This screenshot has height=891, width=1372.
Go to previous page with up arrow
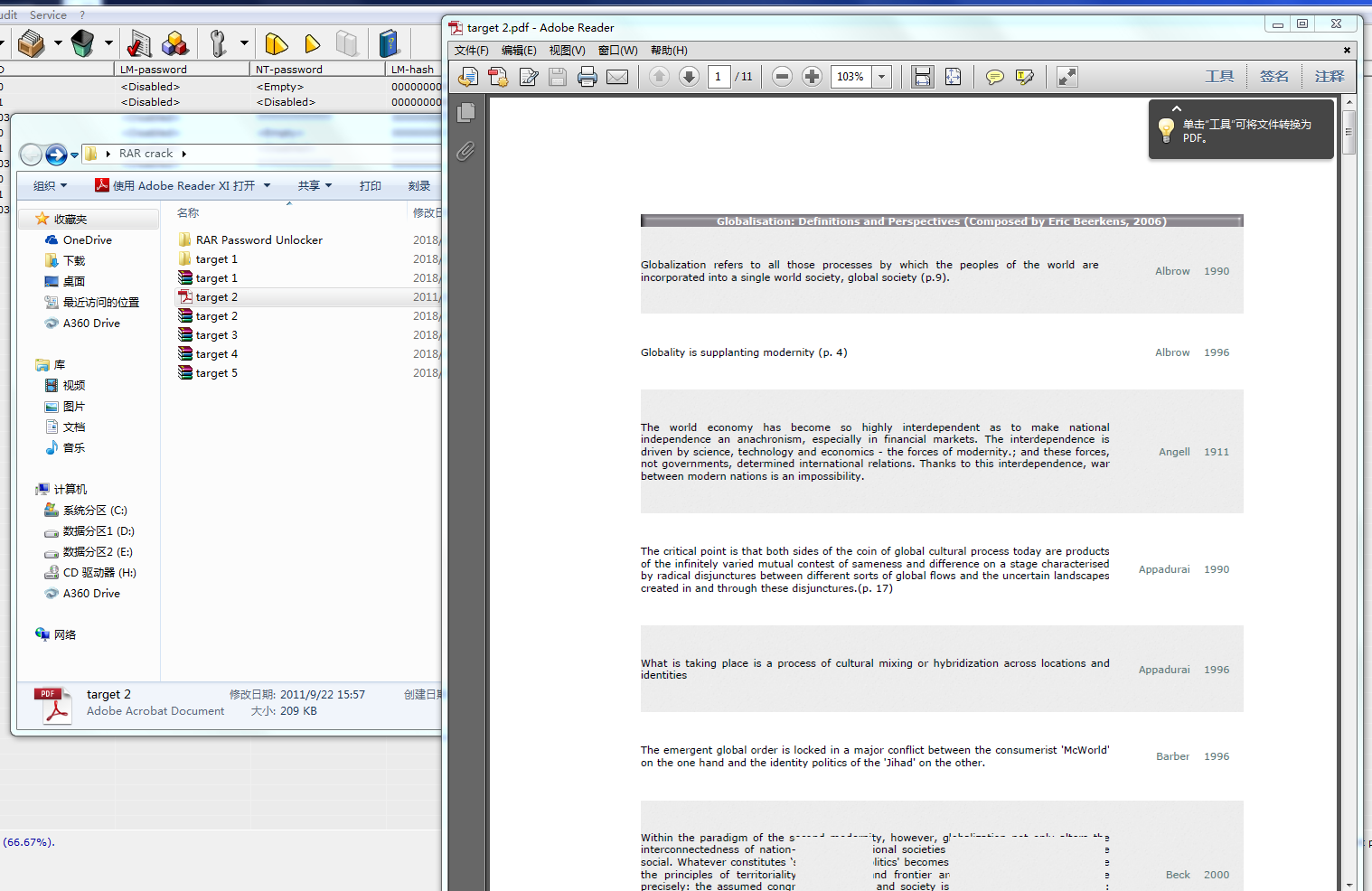[x=660, y=77]
